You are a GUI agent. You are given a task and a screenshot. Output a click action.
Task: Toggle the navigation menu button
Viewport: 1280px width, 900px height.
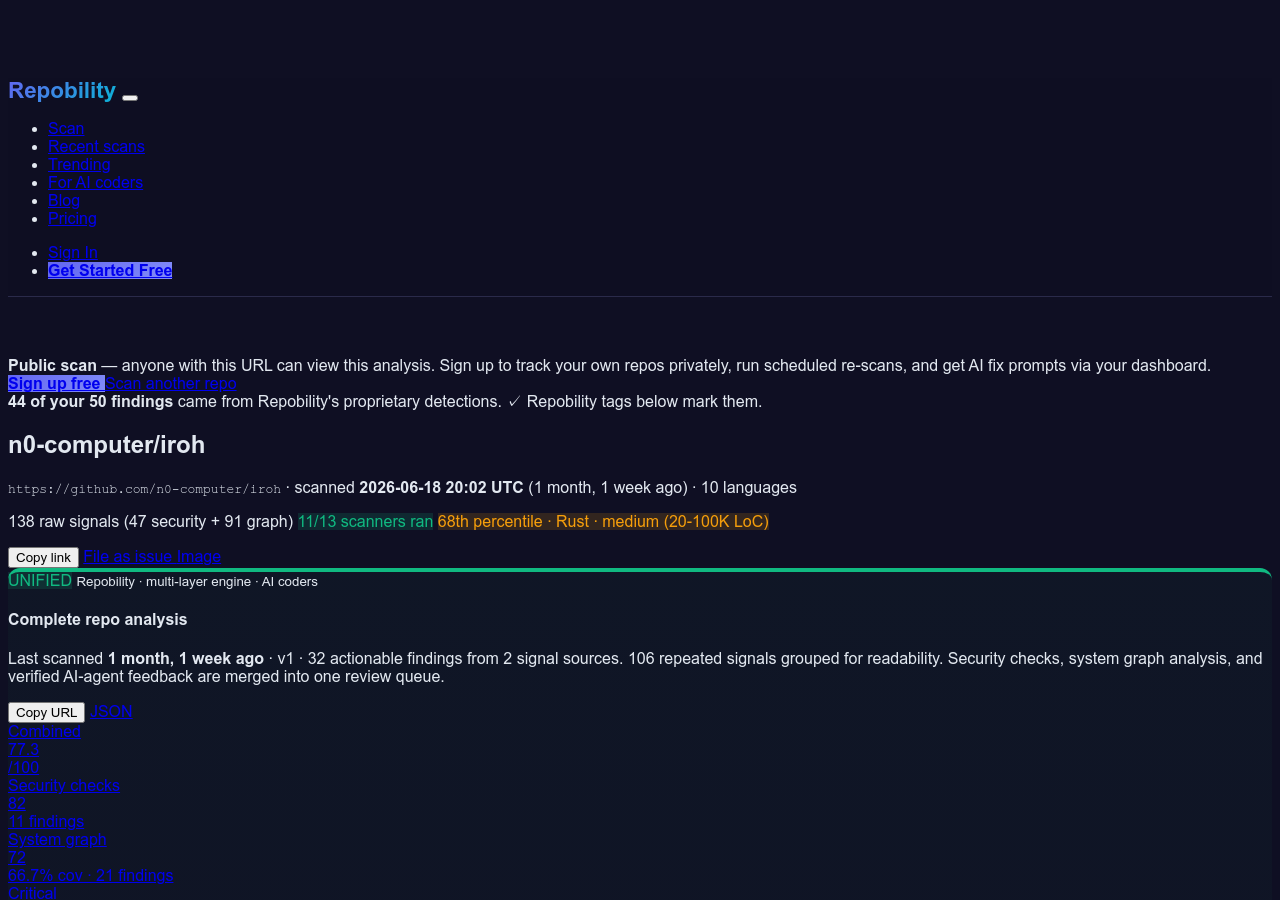click(x=130, y=97)
